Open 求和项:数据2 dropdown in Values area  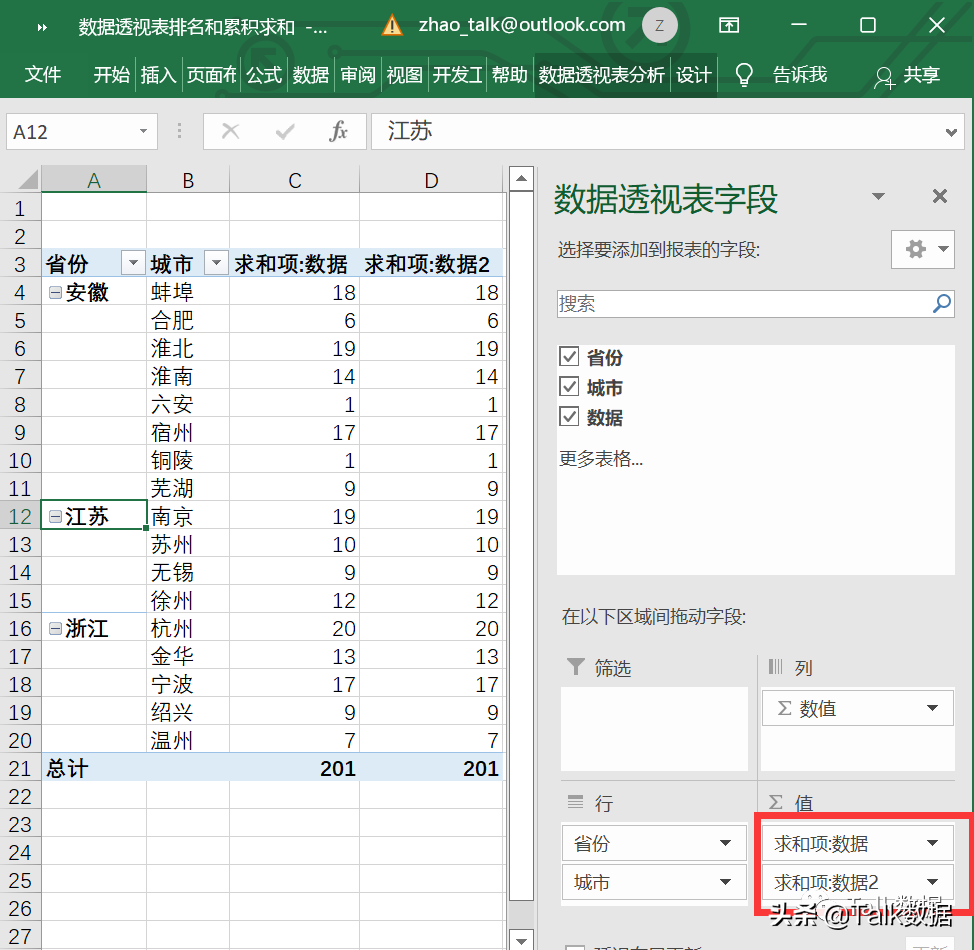coord(932,882)
